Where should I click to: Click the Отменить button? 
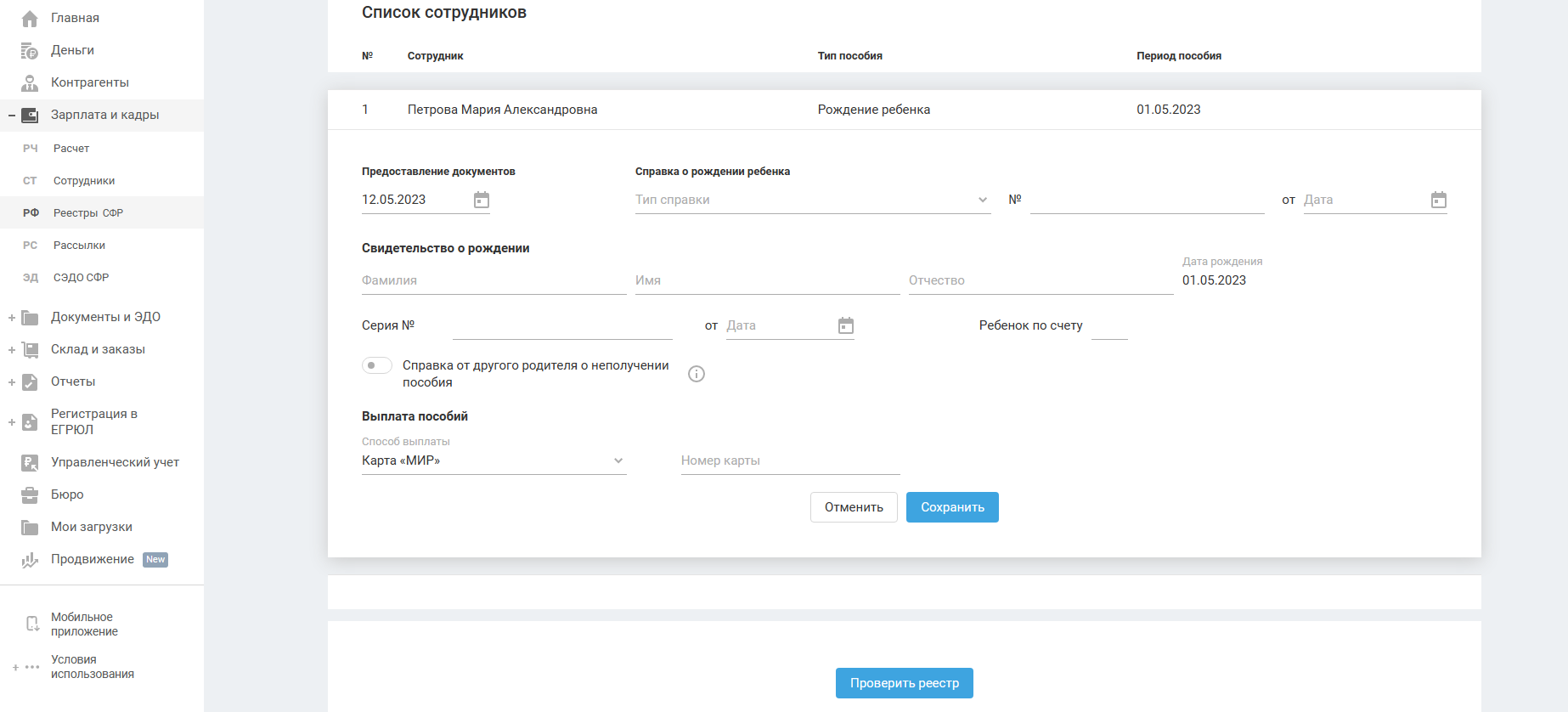pos(854,507)
